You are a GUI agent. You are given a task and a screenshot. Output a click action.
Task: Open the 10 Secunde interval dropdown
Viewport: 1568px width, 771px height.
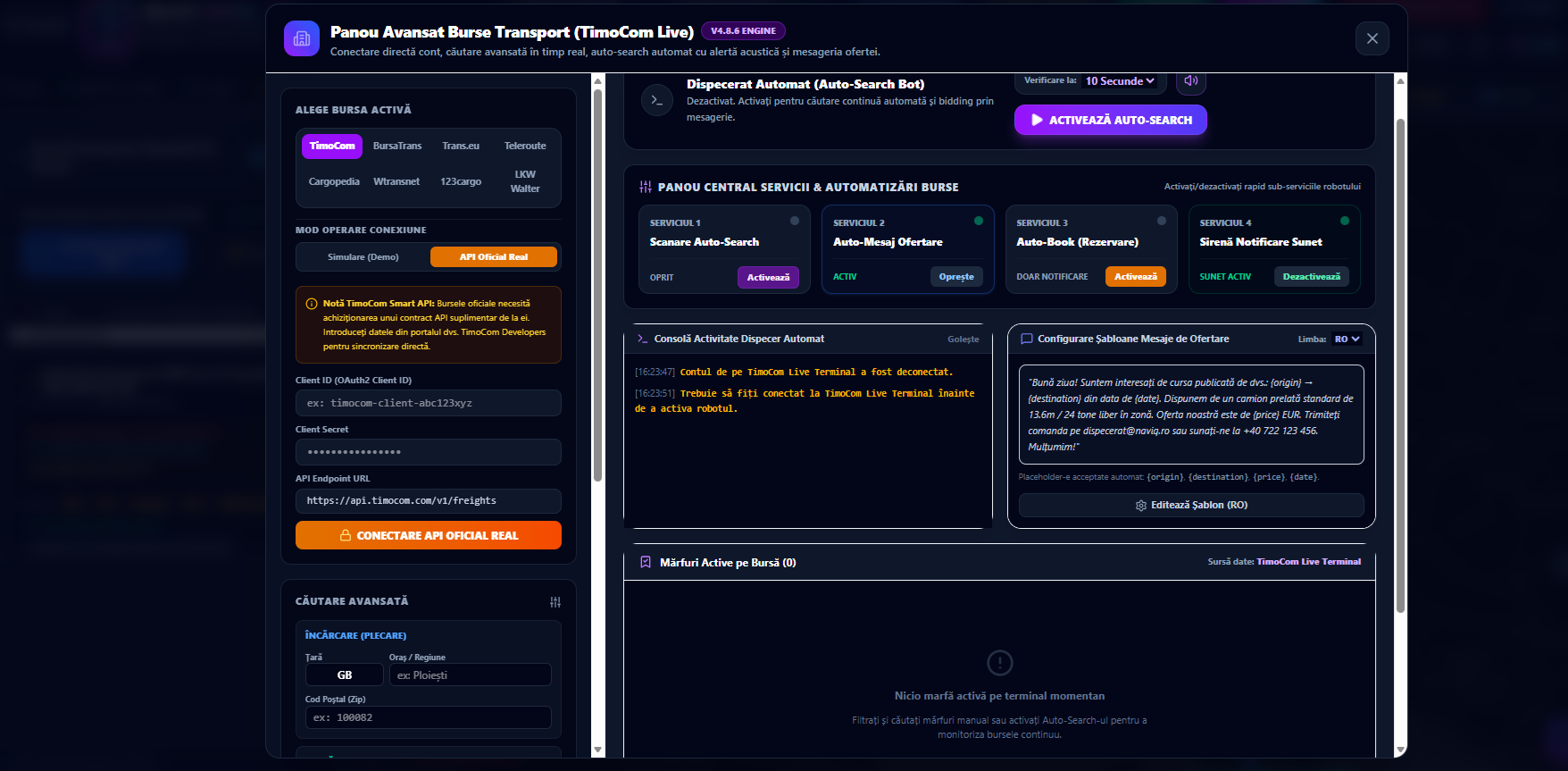(1120, 81)
